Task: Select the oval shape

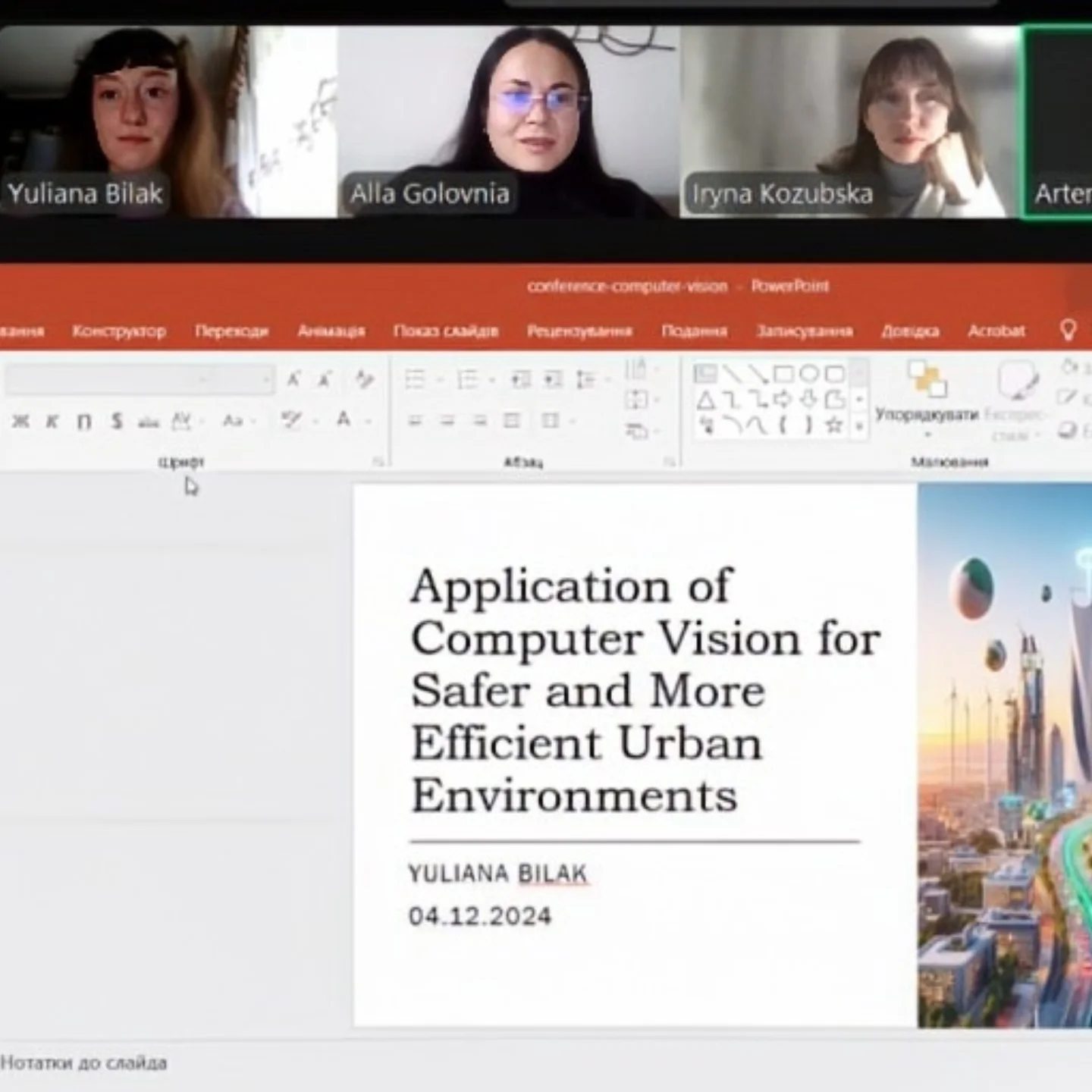Action: tap(809, 374)
